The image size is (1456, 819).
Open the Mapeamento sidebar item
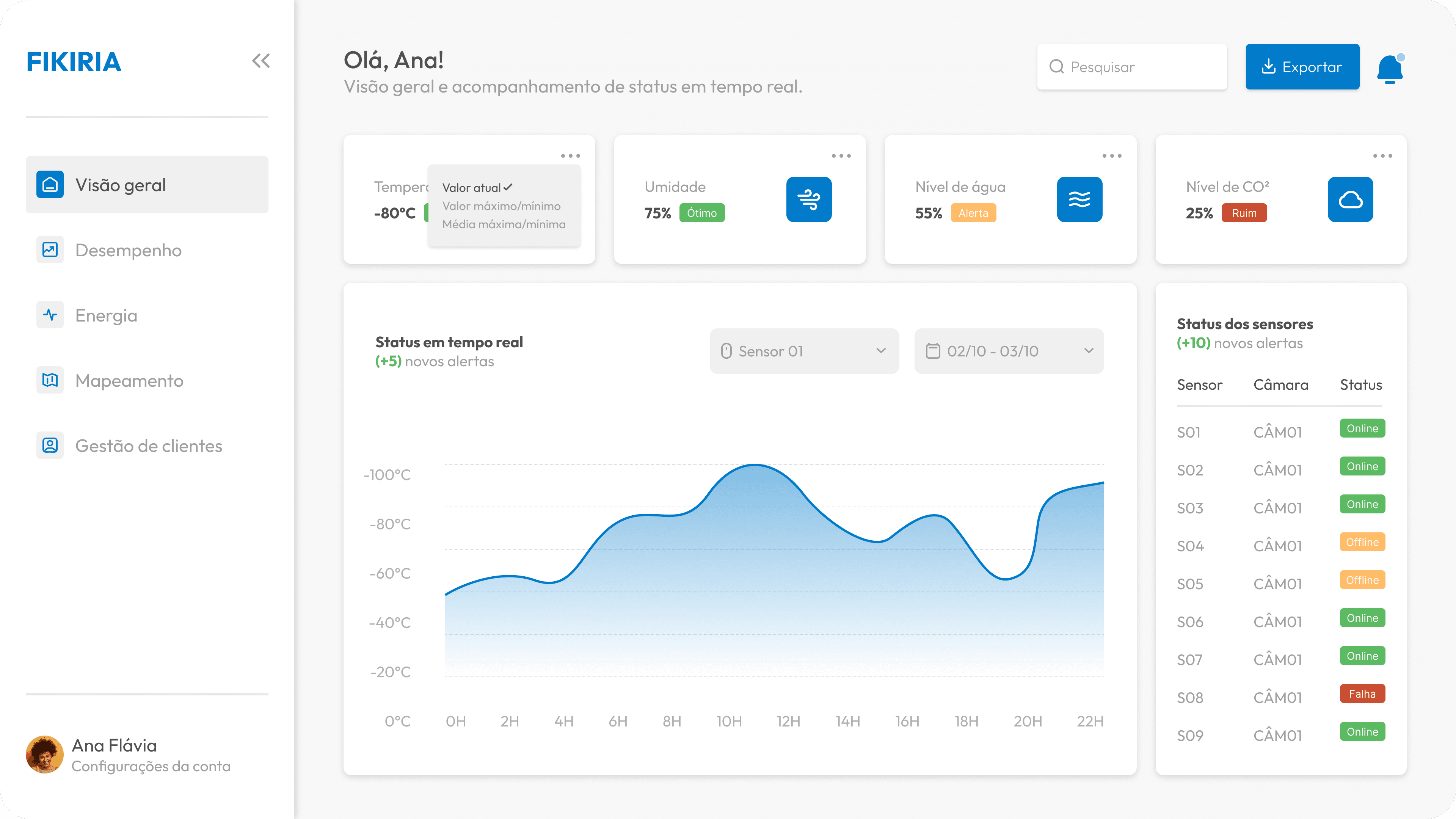pyautogui.click(x=129, y=381)
